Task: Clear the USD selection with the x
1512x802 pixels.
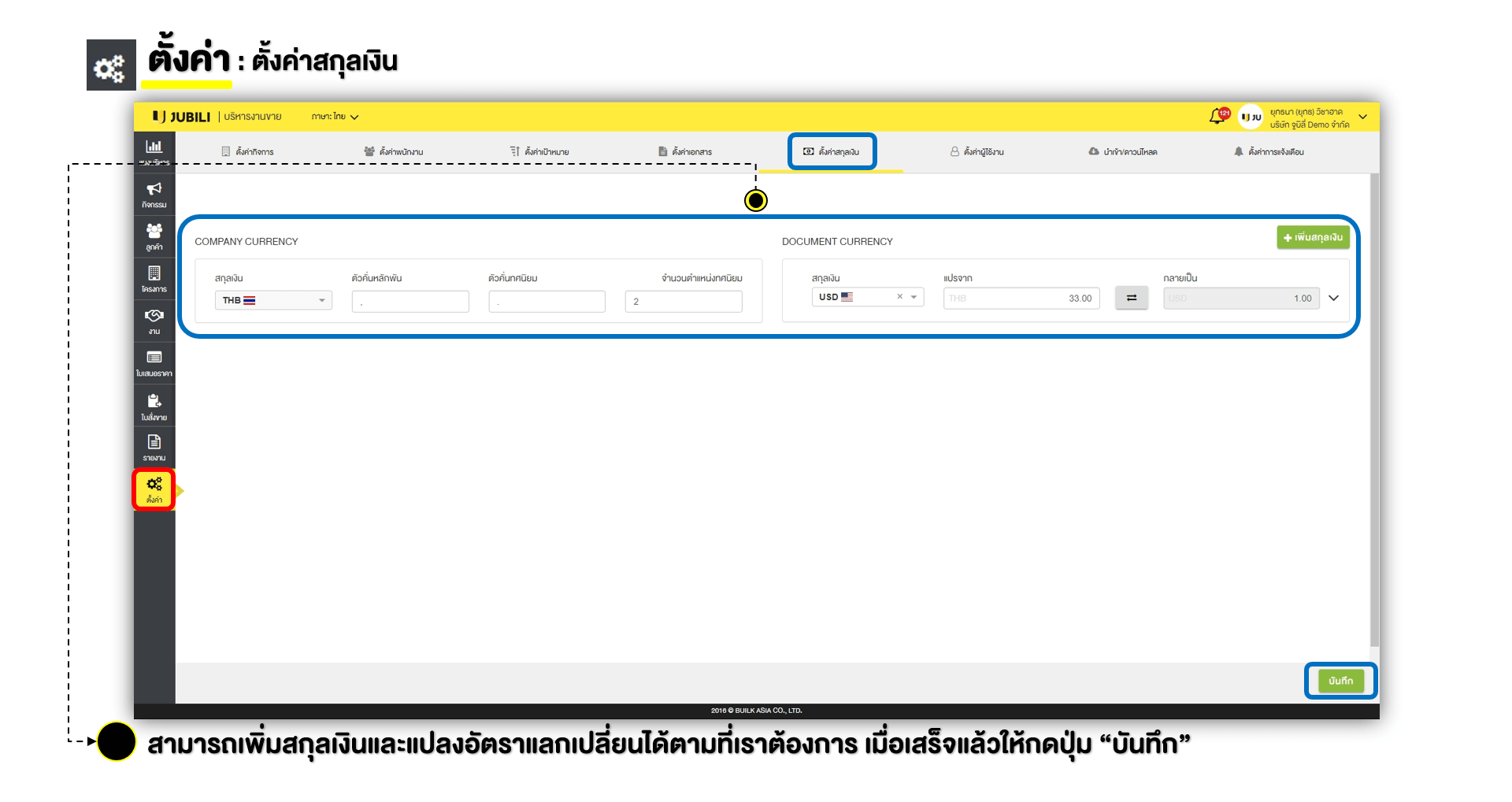Action: pyautogui.click(x=899, y=297)
